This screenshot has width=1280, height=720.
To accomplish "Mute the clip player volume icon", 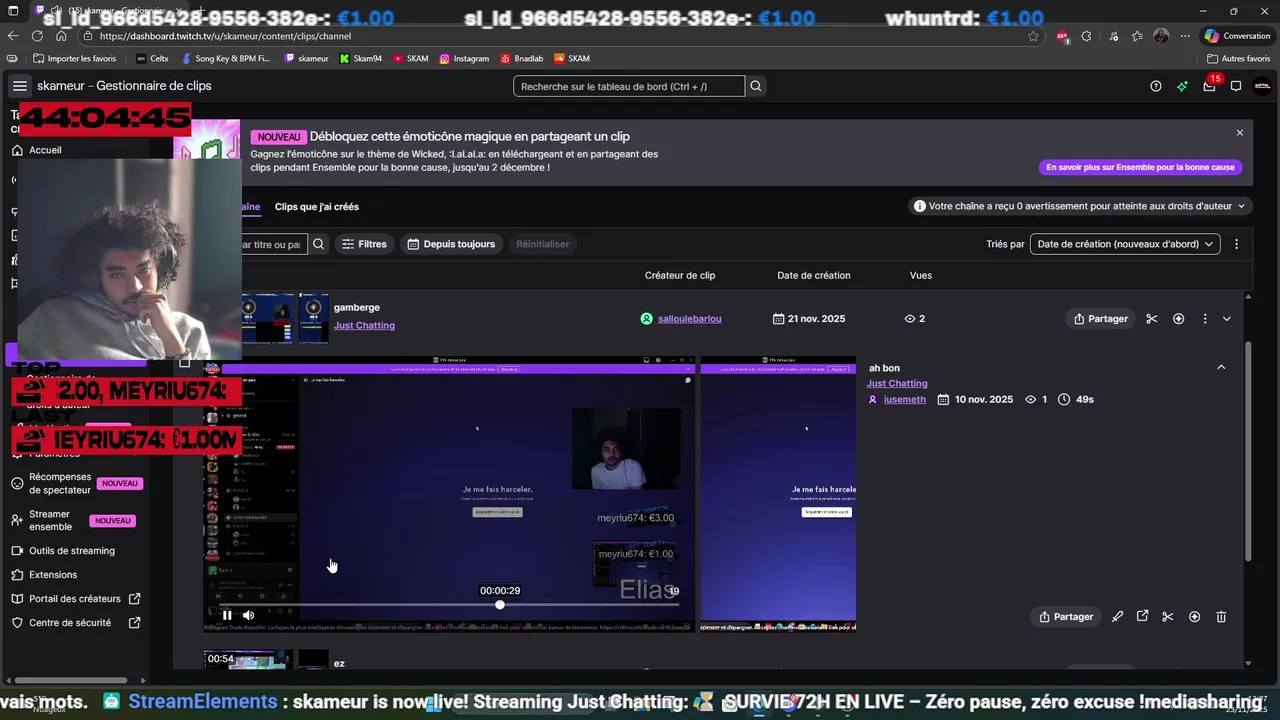I will (x=249, y=615).
